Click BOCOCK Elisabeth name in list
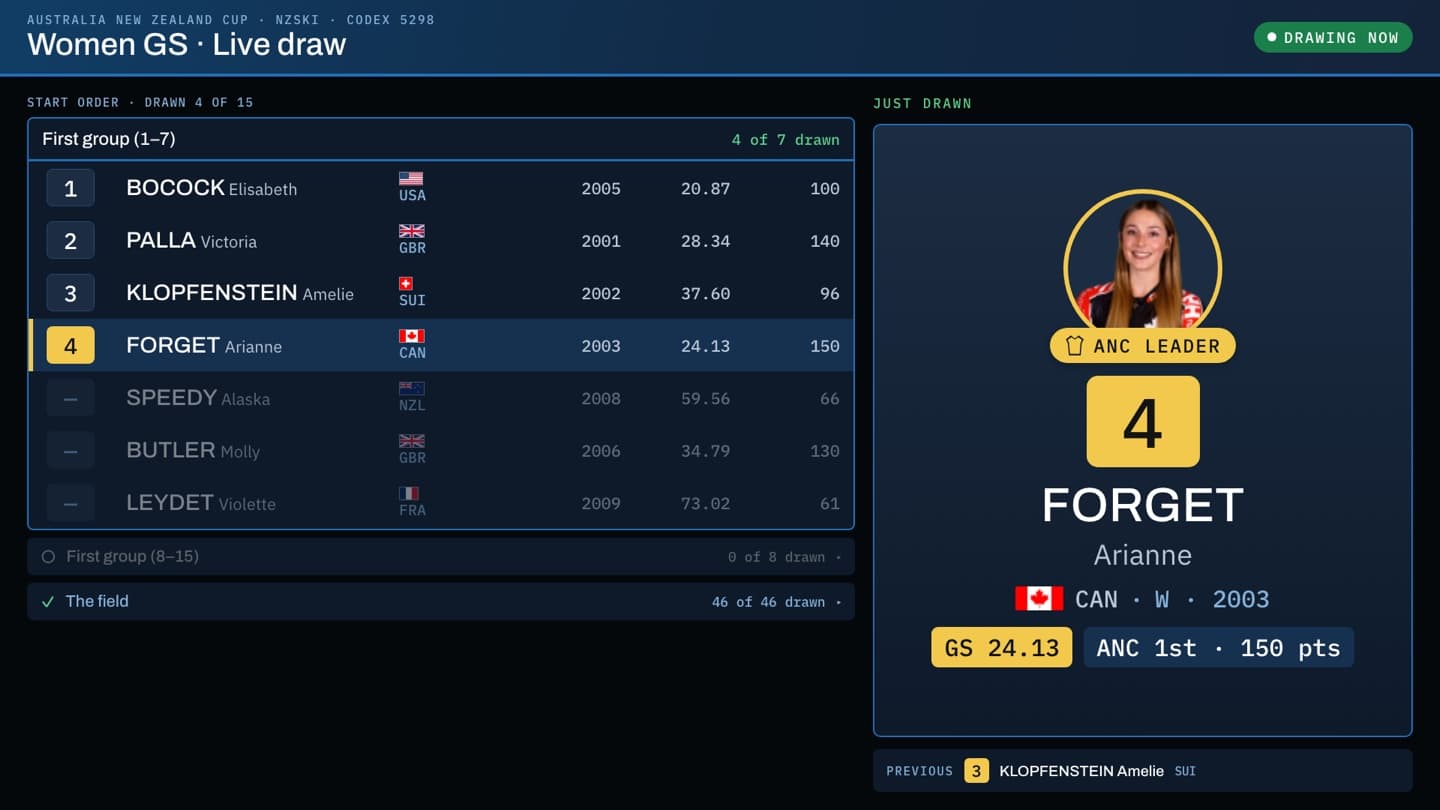 pos(212,188)
